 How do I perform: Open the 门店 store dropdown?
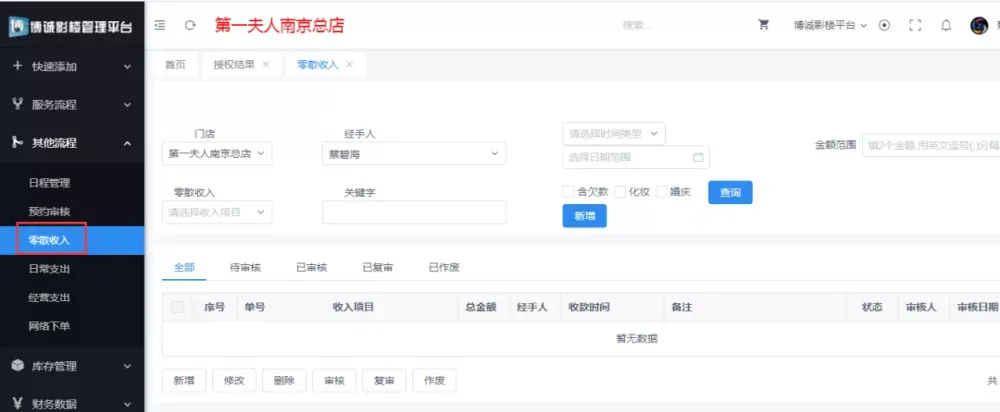[217, 154]
